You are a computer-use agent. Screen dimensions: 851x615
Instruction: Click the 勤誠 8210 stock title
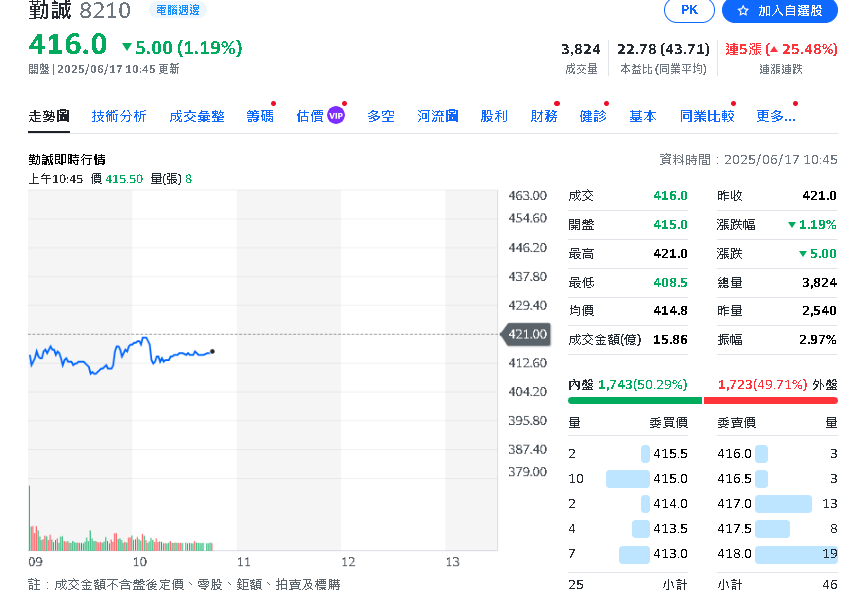[x=79, y=10]
